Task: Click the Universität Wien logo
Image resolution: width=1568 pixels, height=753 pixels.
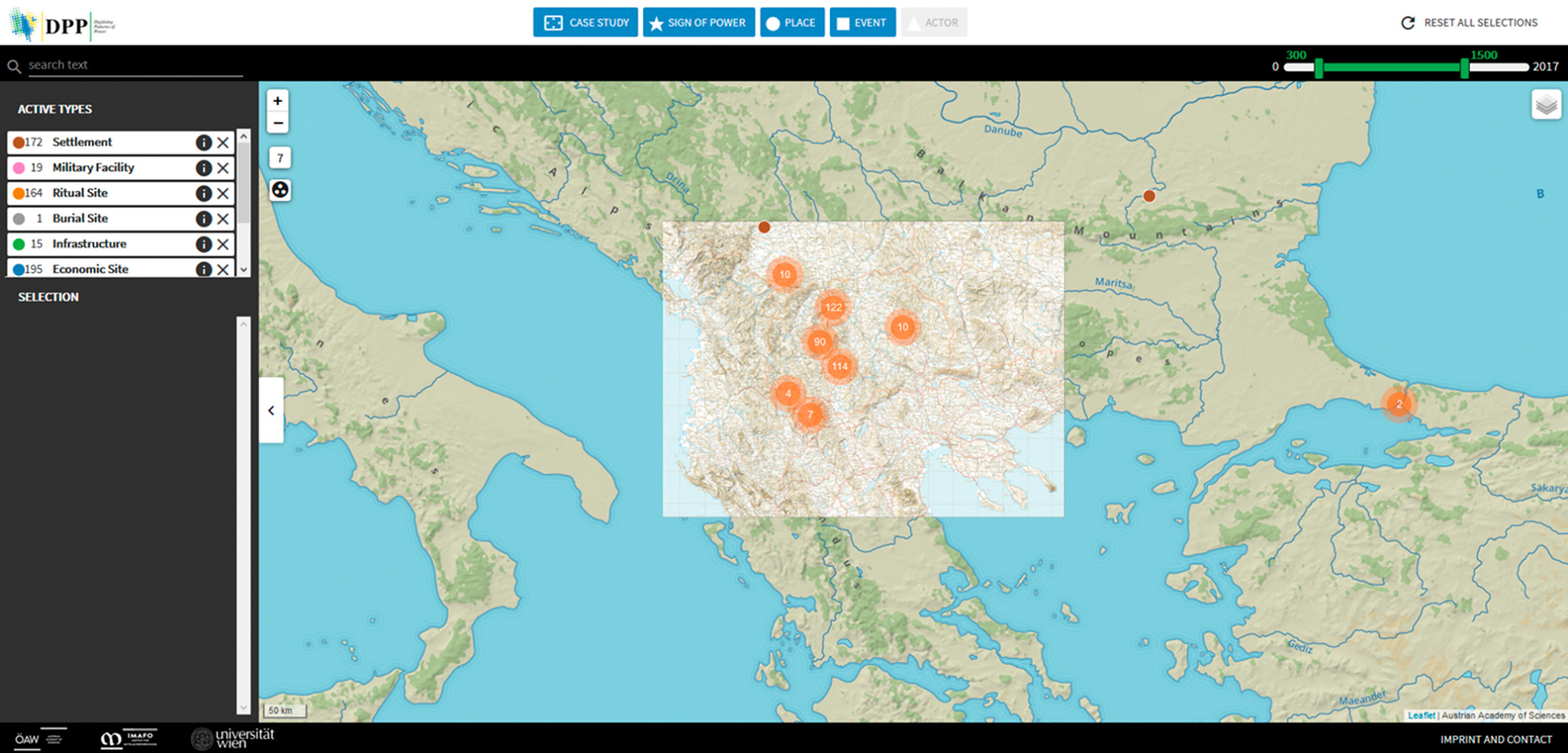Action: tap(233, 739)
